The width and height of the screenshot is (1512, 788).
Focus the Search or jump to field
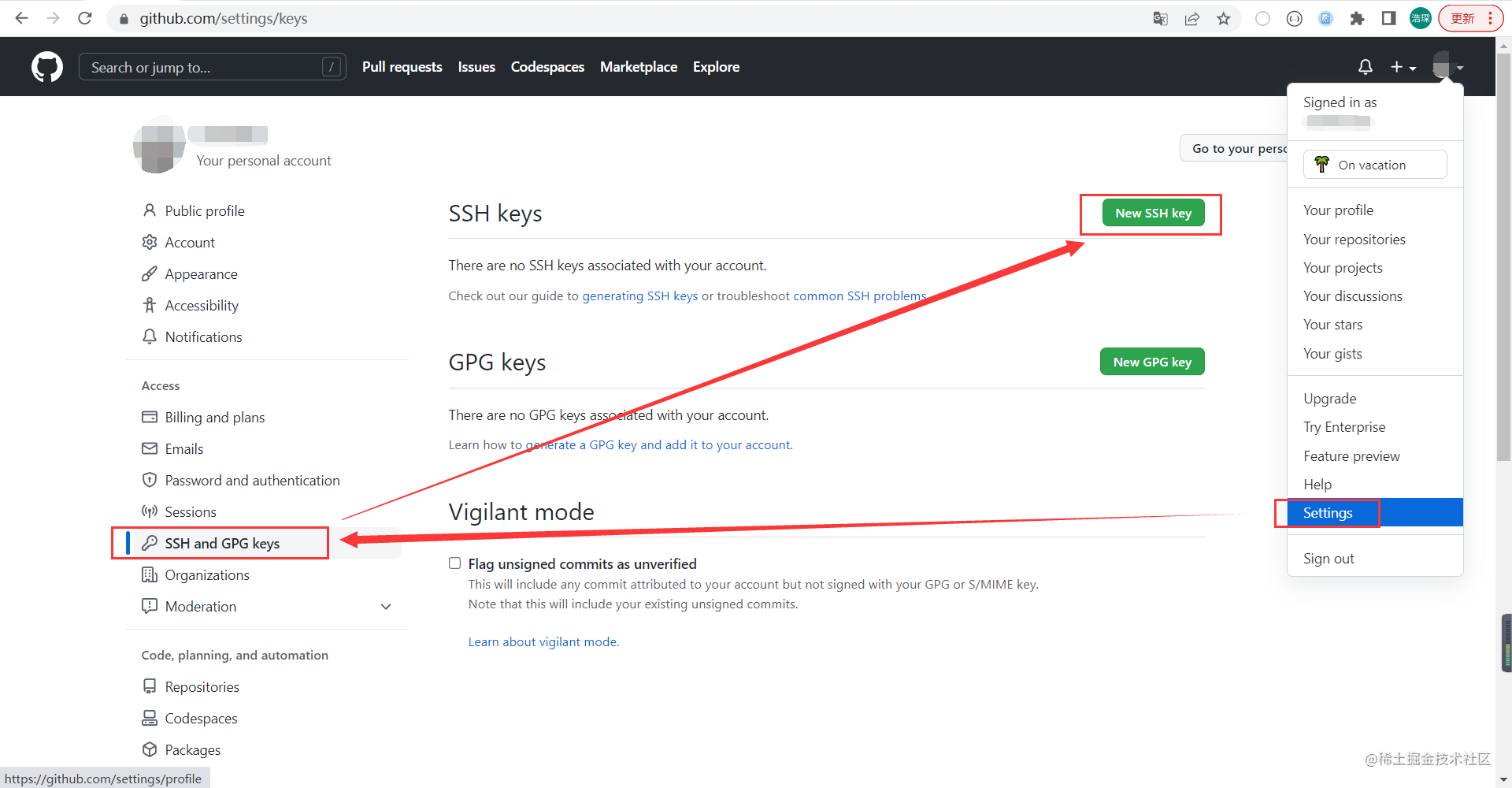click(212, 67)
